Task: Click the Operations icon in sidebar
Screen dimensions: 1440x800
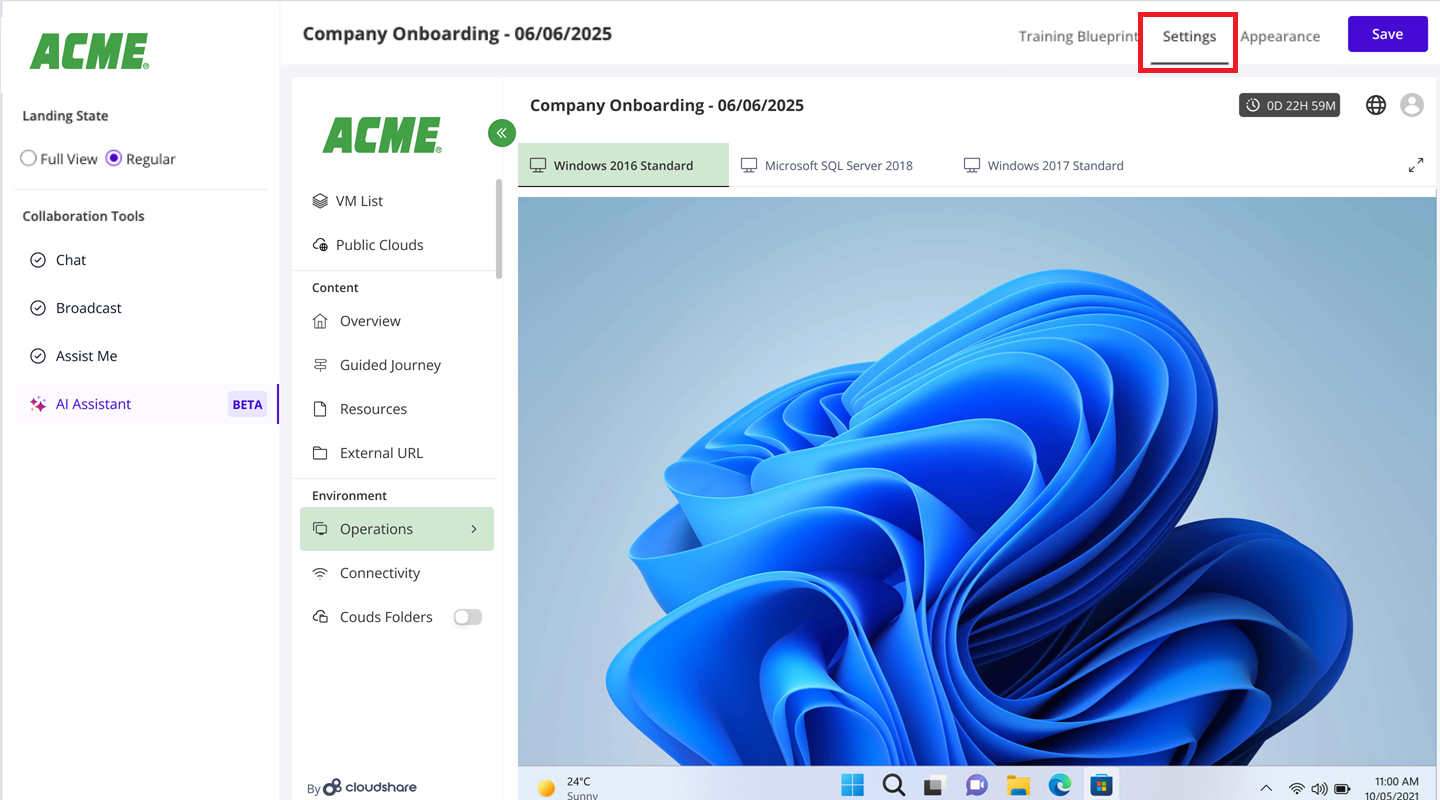Action: 320,529
